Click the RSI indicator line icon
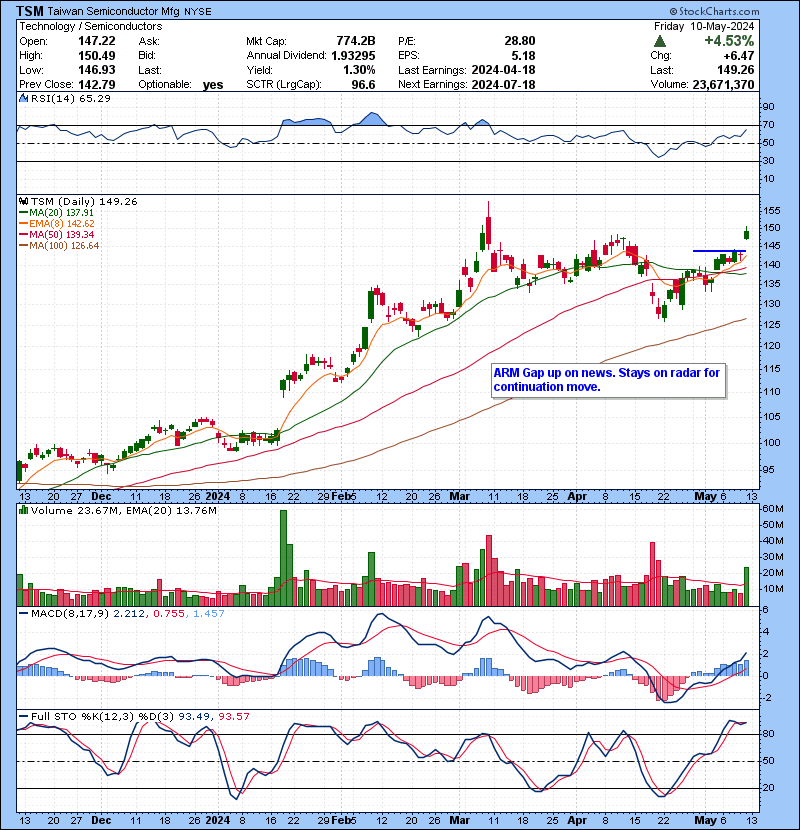This screenshot has height=830, width=800. (23, 98)
